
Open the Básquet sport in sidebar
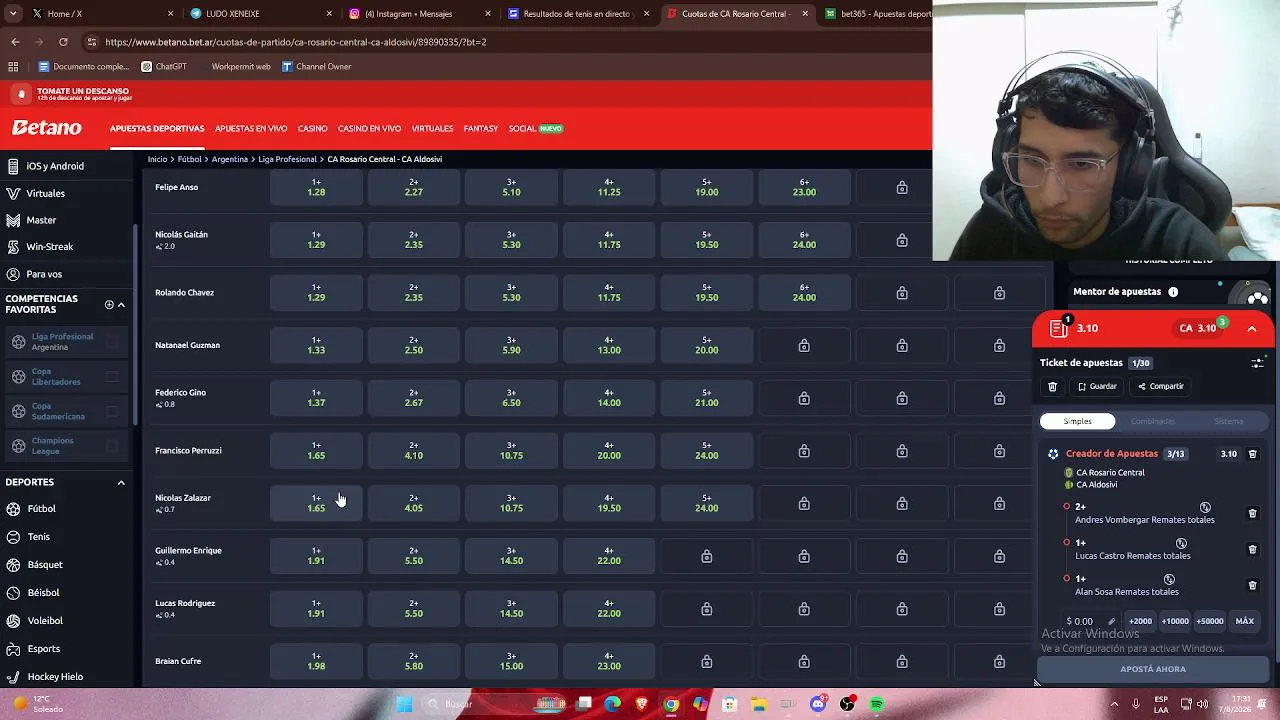pos(45,565)
